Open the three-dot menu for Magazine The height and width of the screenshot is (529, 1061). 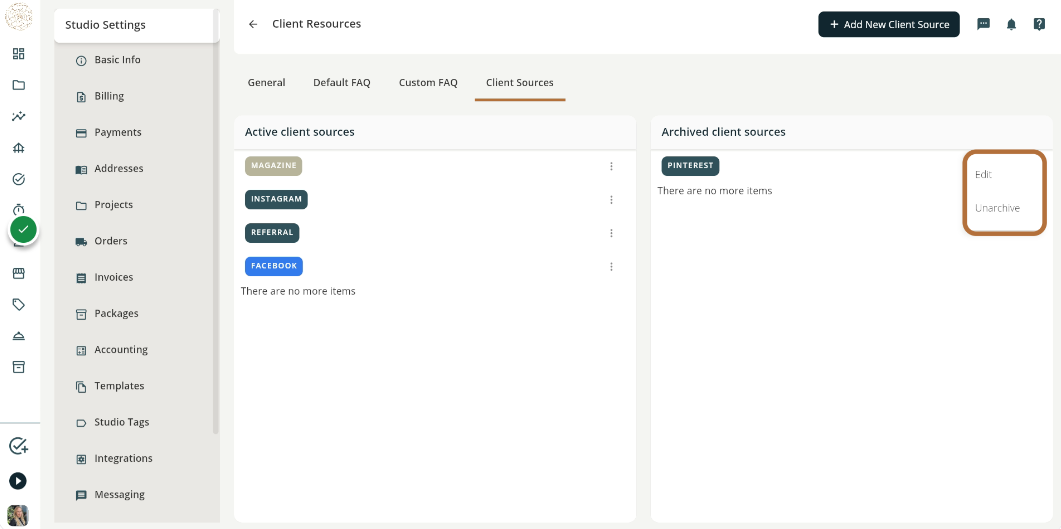tap(611, 166)
